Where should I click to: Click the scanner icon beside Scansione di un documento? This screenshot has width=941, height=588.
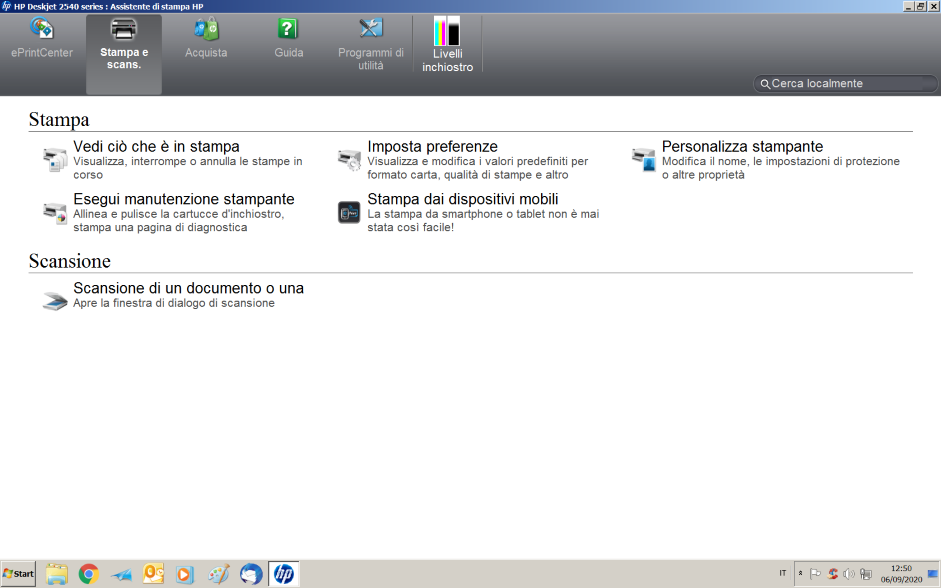click(x=54, y=301)
